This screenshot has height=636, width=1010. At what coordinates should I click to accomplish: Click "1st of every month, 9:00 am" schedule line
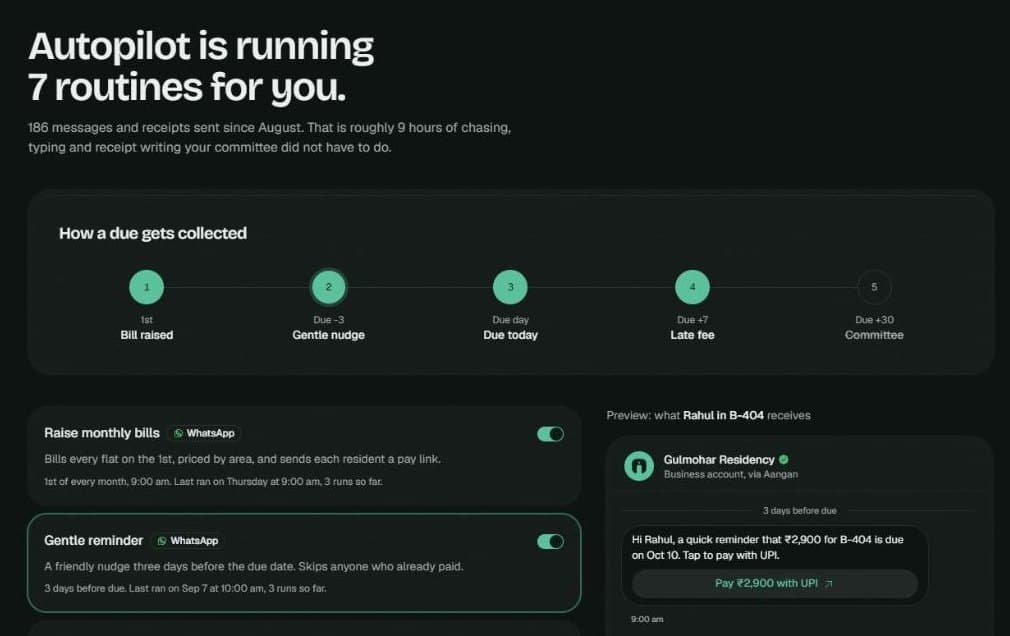213,481
